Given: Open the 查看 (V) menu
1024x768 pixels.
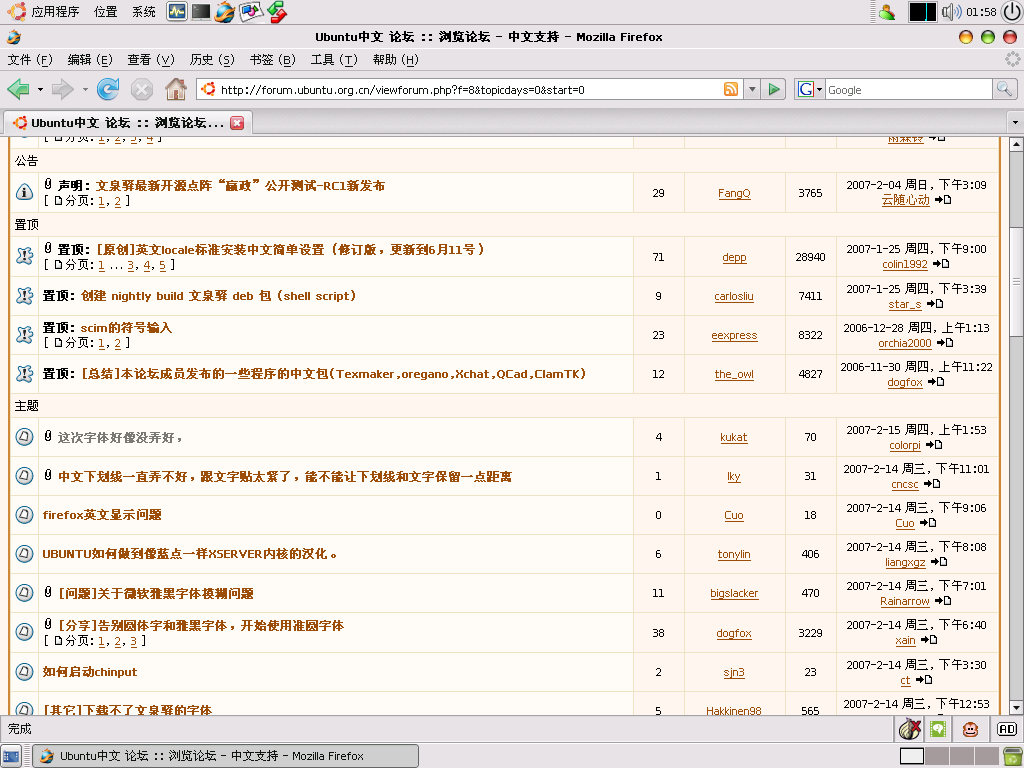Looking at the screenshot, I should tap(151, 59).
